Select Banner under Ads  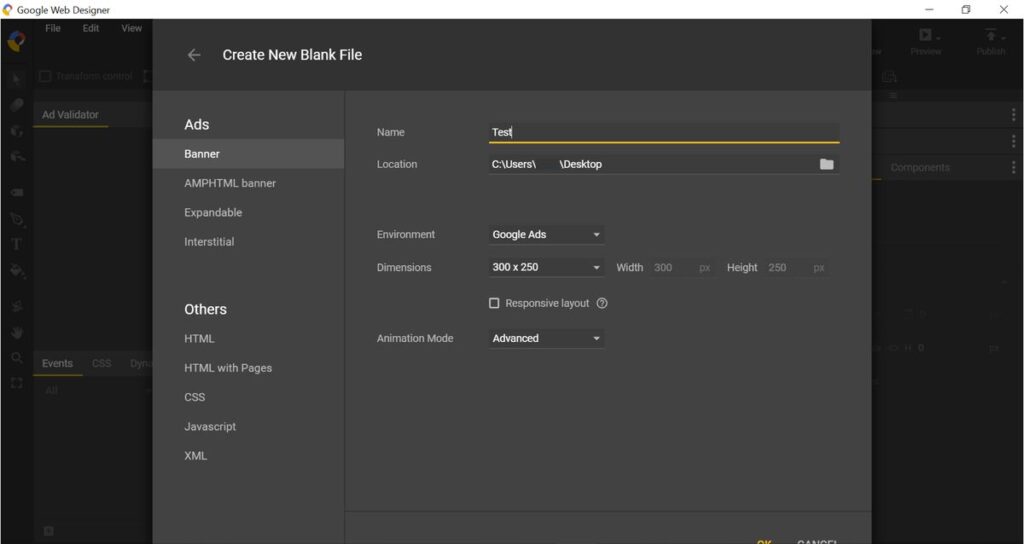(x=248, y=154)
